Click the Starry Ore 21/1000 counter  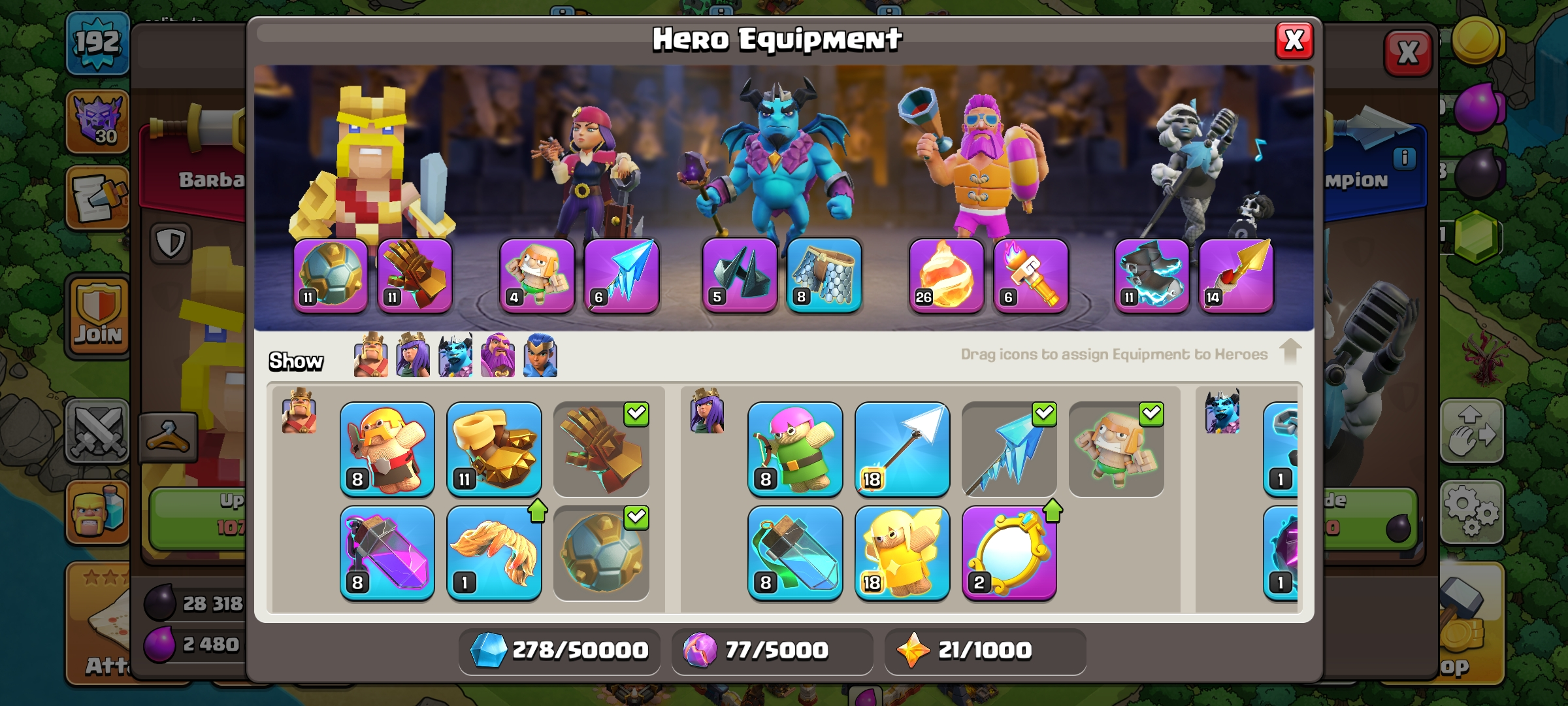pos(985,650)
